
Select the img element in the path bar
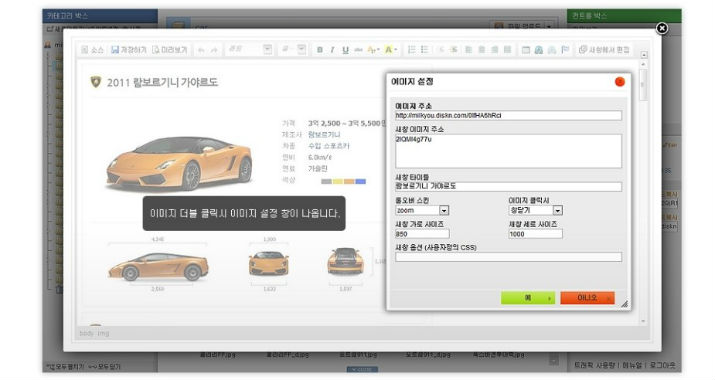click(103, 333)
